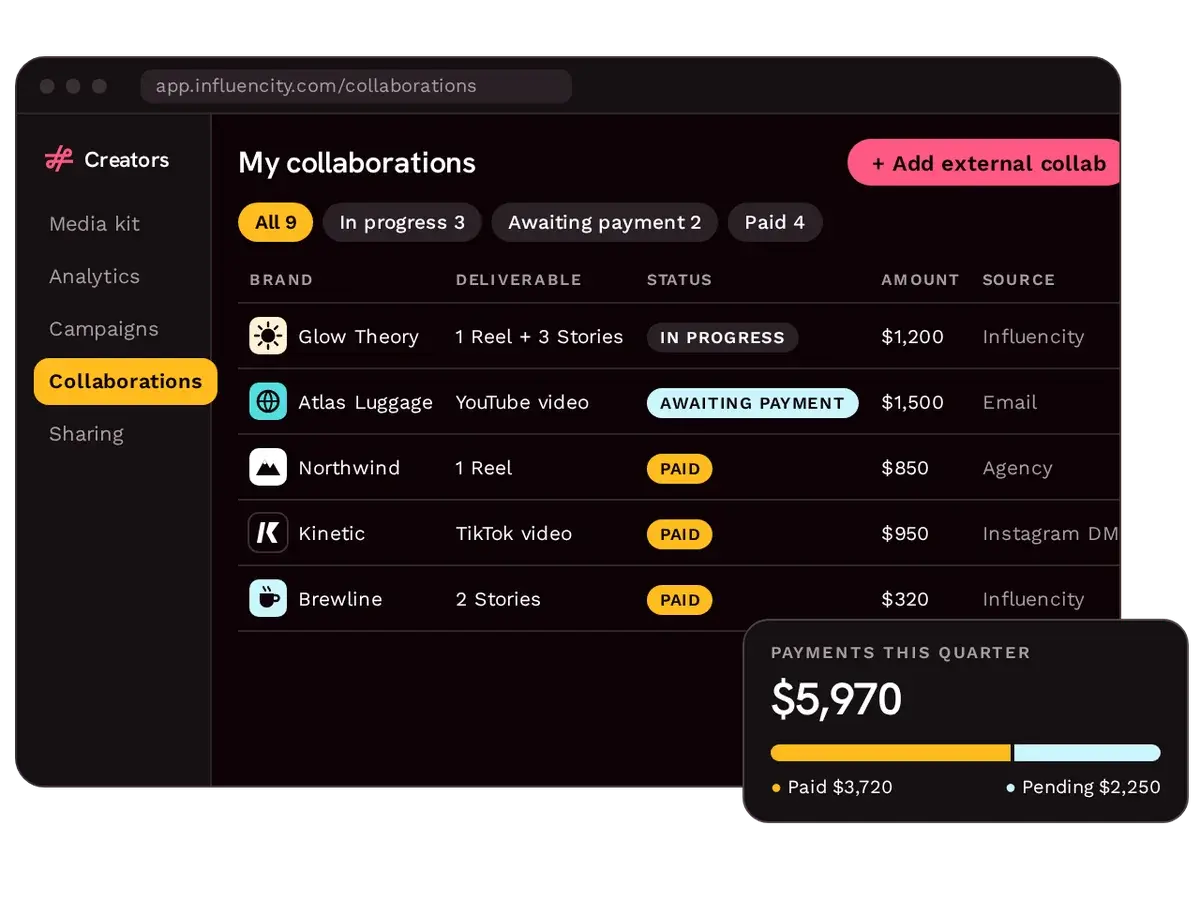Click the Instagram DM source cell
The image size is (1200, 900).
click(x=1050, y=534)
